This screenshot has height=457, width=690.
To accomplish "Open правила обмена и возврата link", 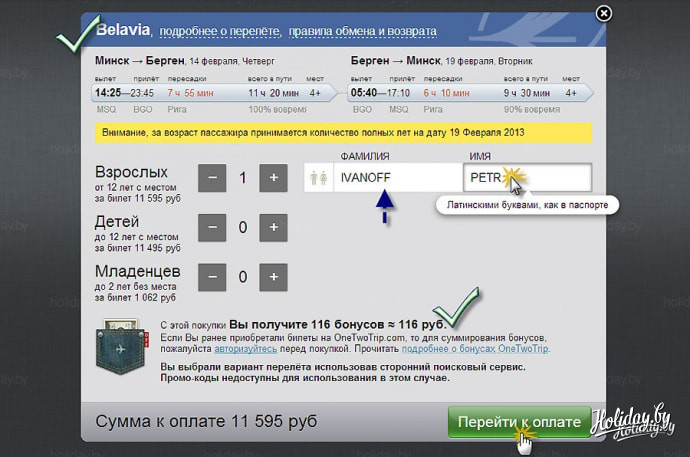I will 361,31.
